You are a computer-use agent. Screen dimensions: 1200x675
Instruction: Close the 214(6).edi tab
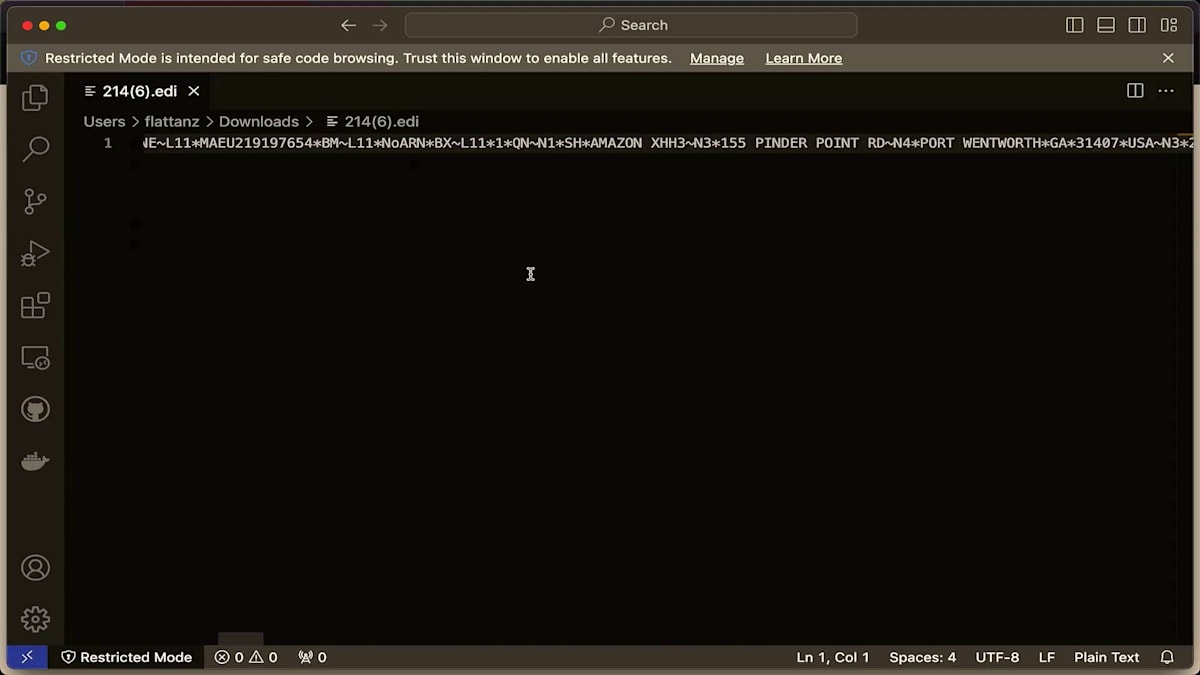194,91
